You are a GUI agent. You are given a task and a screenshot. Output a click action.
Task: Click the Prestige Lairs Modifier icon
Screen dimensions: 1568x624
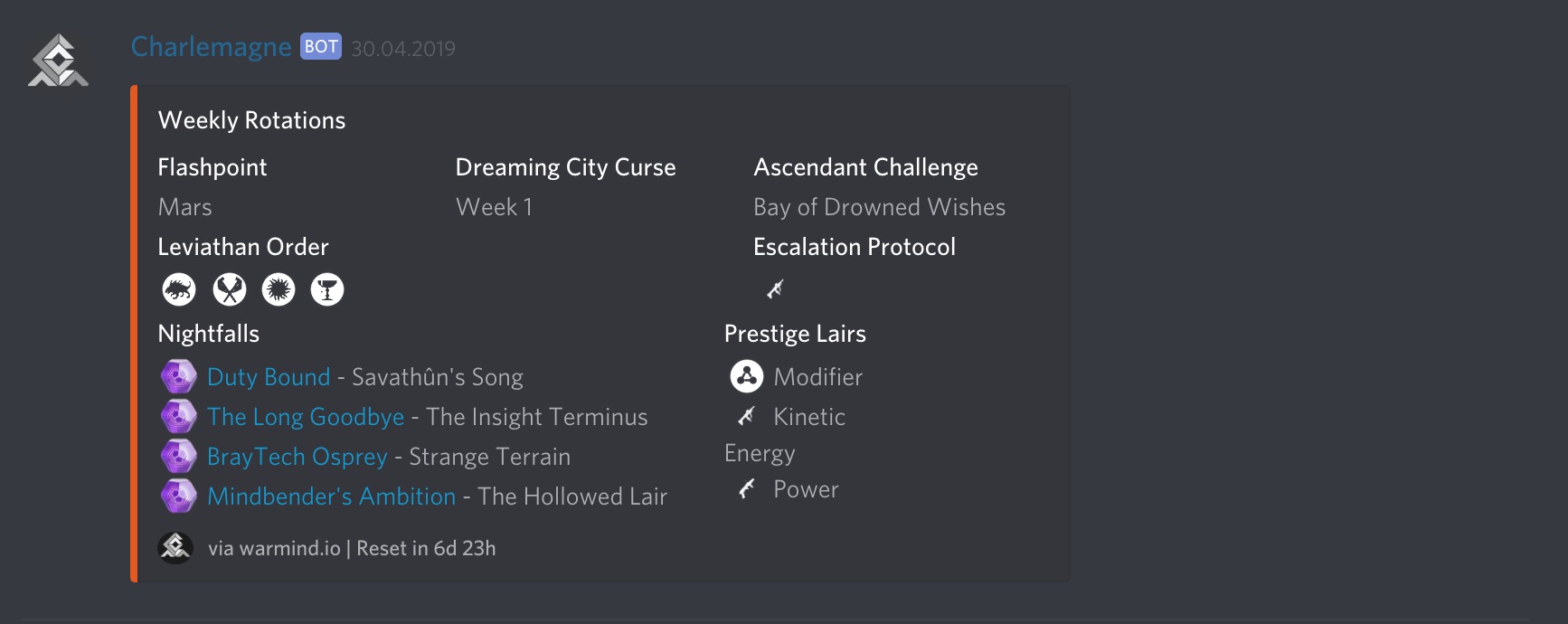(x=747, y=376)
